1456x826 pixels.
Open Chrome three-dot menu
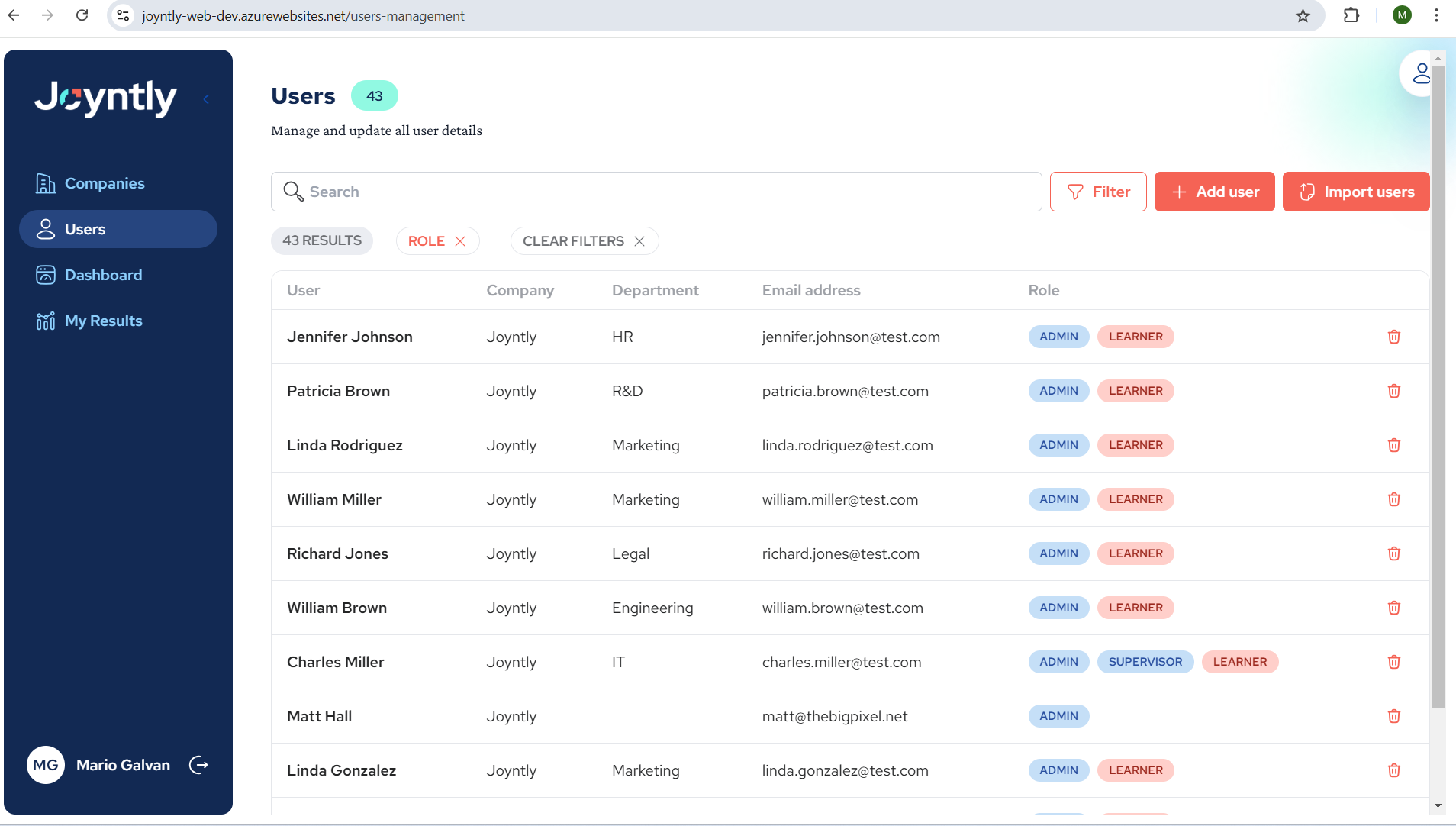[x=1436, y=15]
